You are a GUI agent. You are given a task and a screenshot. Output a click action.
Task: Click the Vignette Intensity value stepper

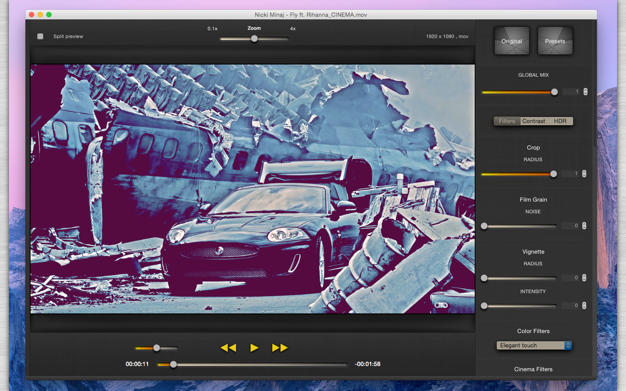coord(584,306)
